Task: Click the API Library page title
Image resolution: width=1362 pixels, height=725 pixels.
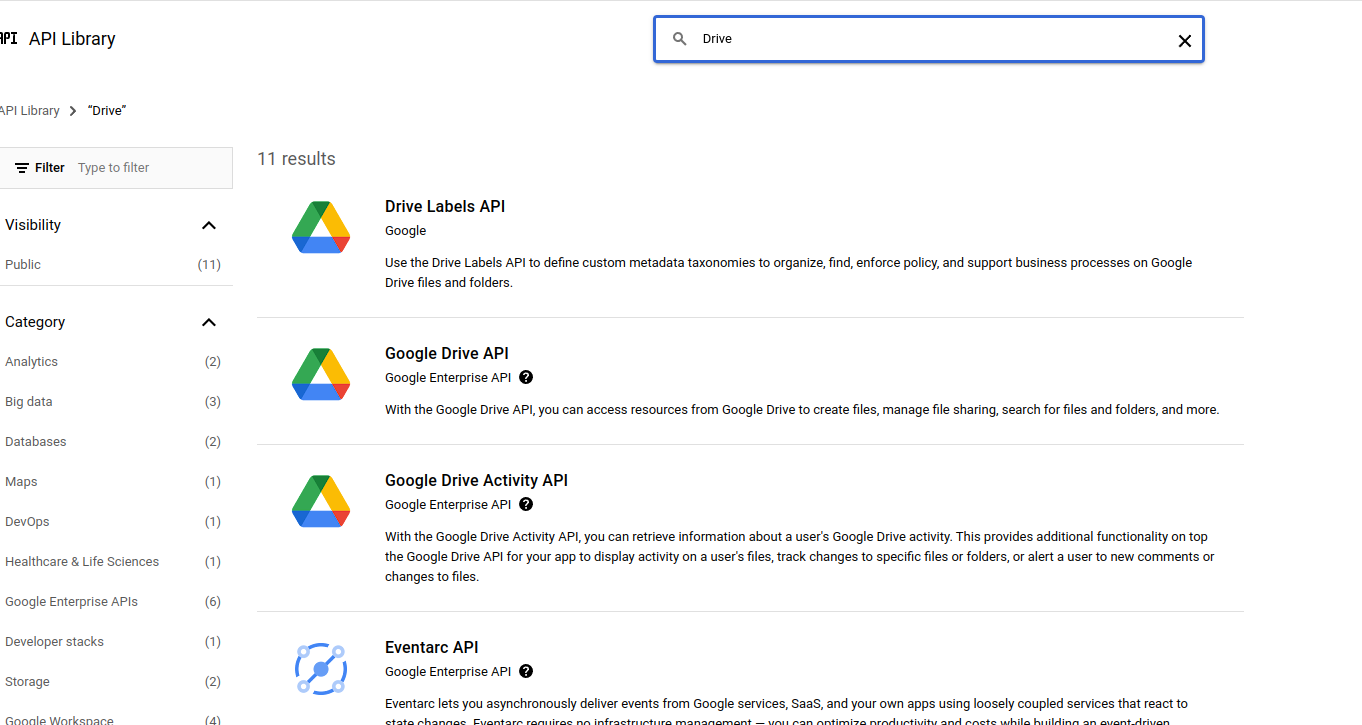Action: [72, 39]
